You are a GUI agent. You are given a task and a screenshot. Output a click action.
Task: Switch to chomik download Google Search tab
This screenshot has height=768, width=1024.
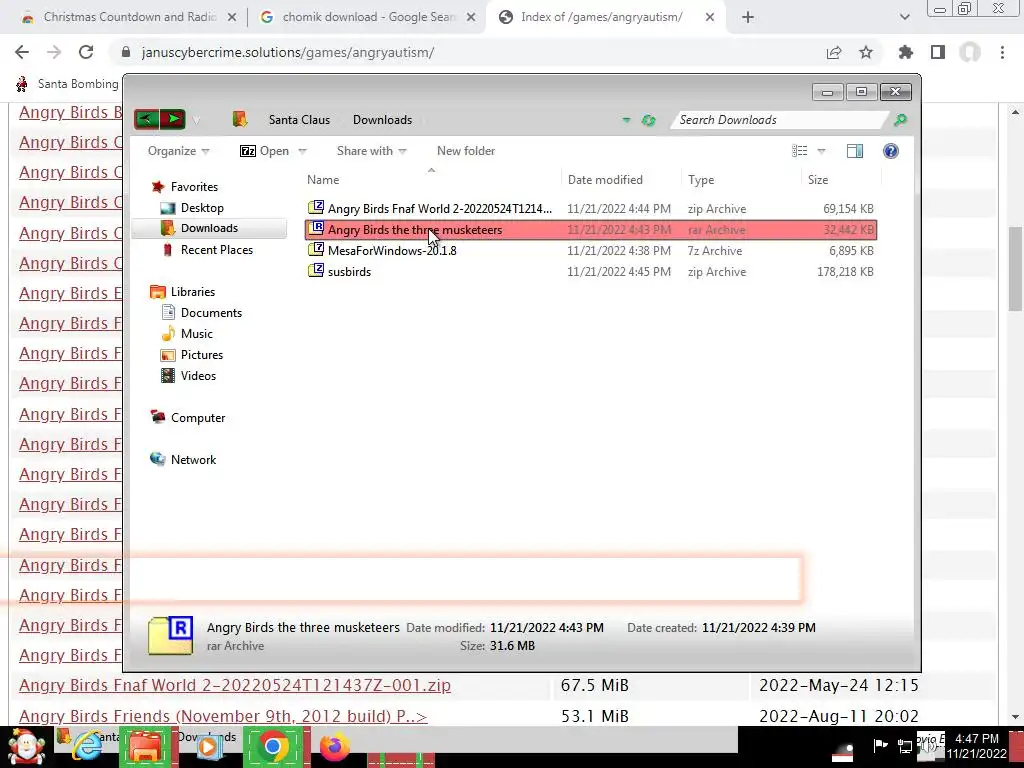(368, 17)
